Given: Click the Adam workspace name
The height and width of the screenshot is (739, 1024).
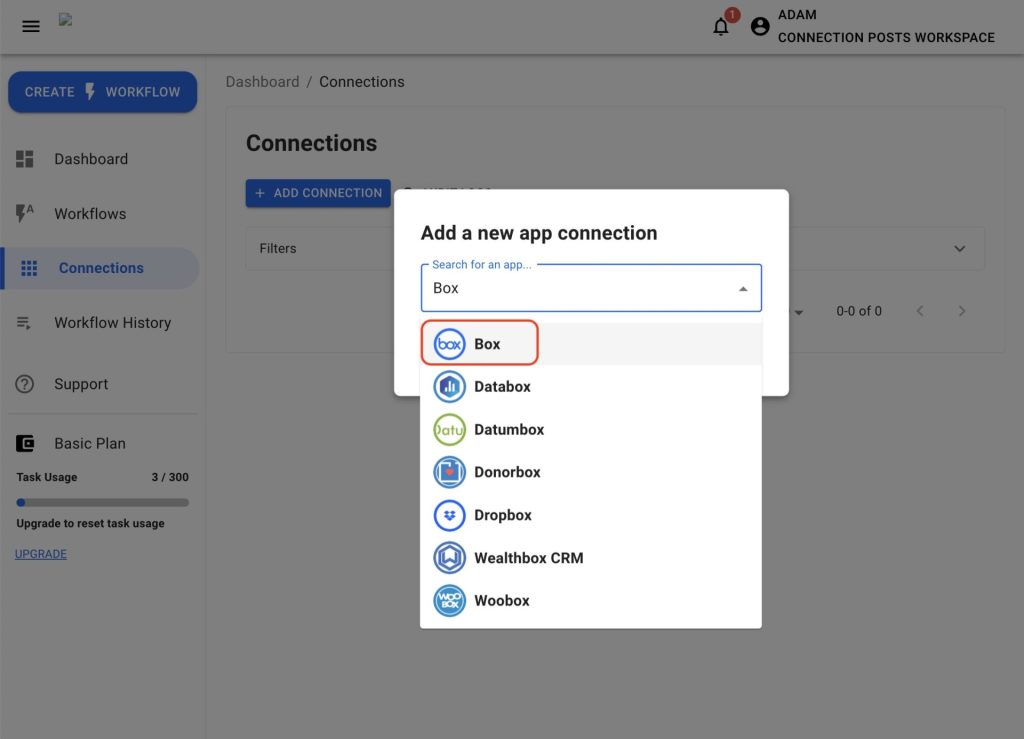Looking at the screenshot, I should [x=886, y=26].
